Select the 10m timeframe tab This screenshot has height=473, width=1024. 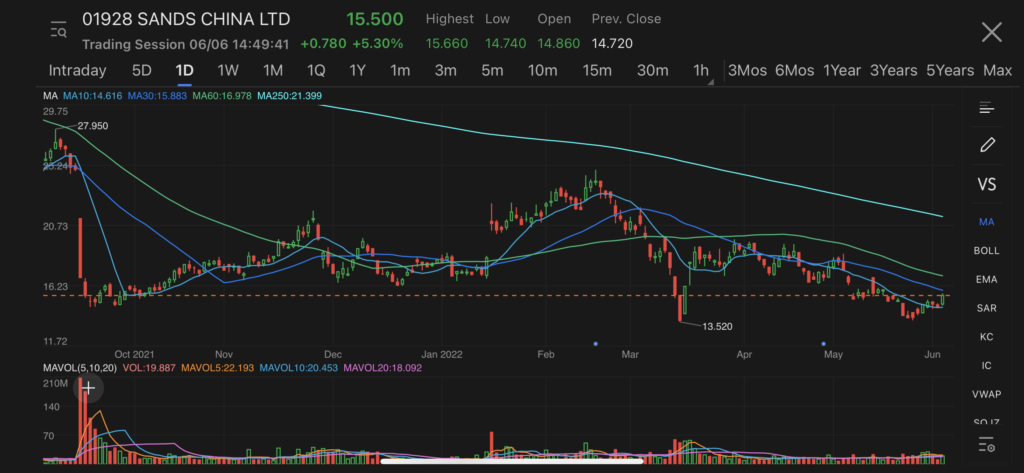pos(542,71)
